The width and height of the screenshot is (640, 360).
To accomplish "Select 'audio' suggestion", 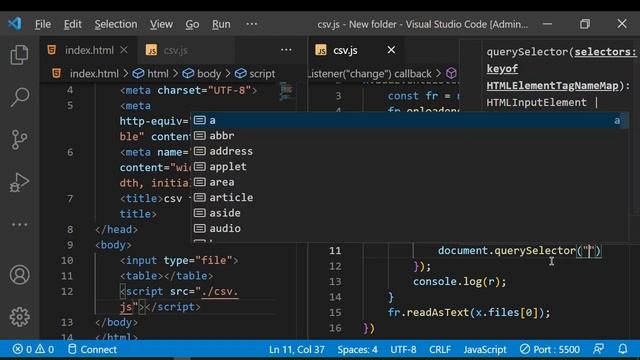I will [409, 229].
